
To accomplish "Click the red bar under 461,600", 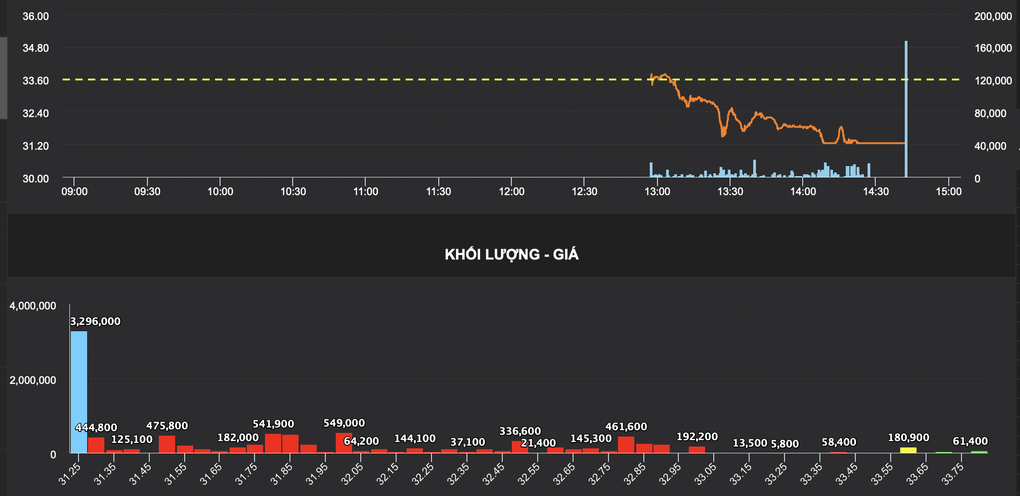I will [626, 445].
